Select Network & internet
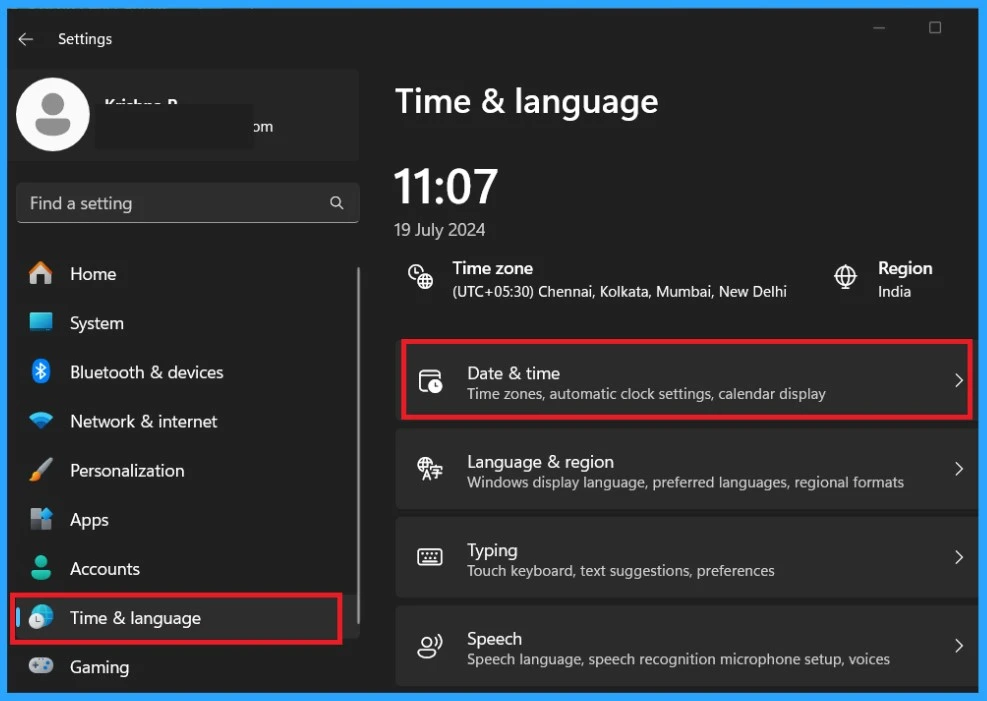The height and width of the screenshot is (701, 987). (x=186, y=421)
